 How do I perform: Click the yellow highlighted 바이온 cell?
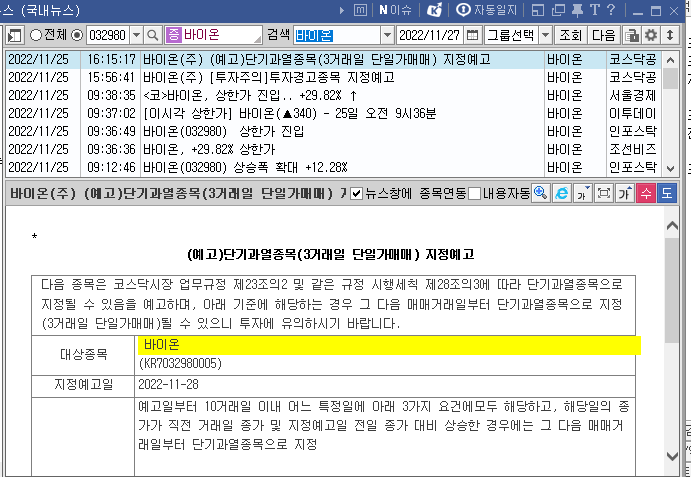click(x=390, y=345)
